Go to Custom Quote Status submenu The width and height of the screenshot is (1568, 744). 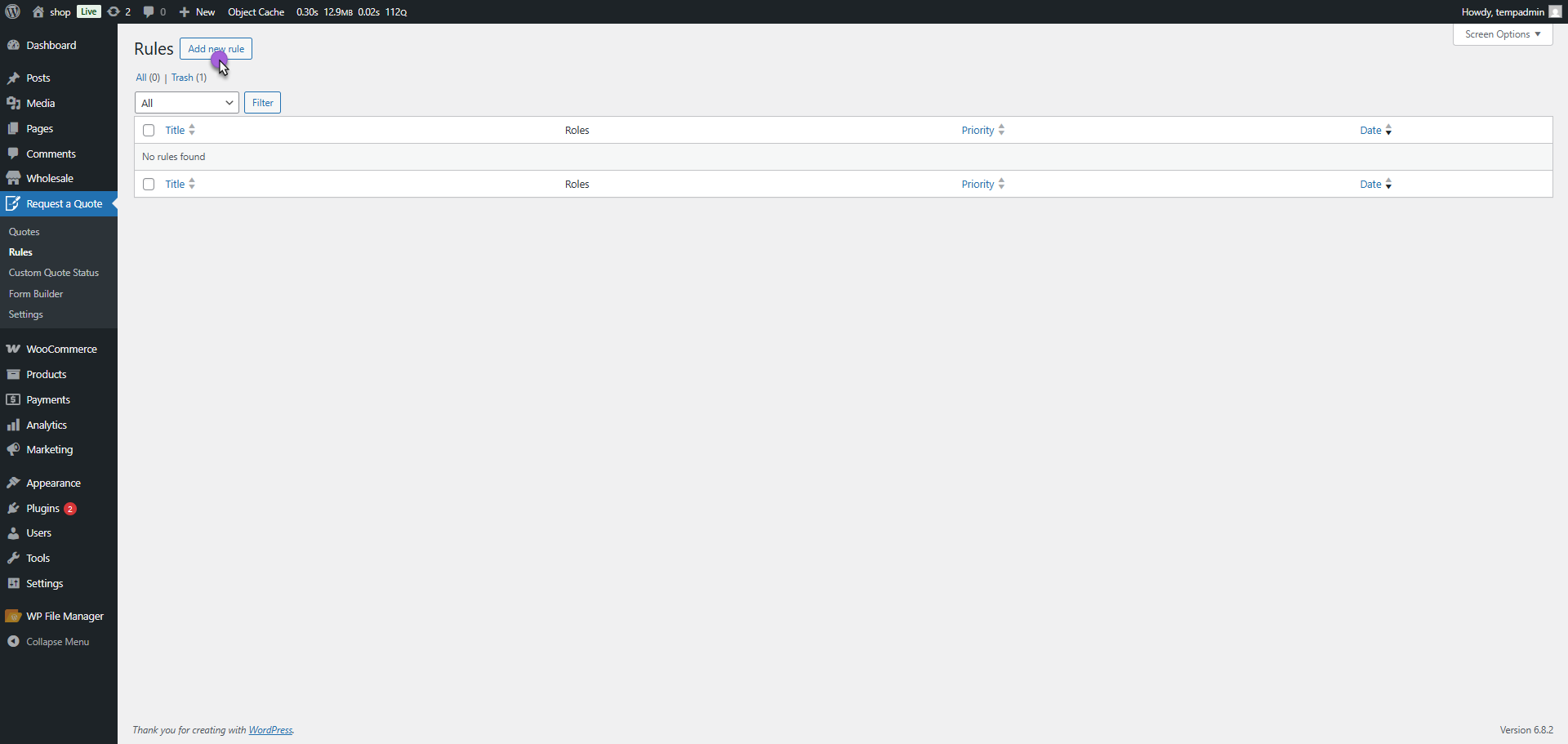[x=54, y=273]
